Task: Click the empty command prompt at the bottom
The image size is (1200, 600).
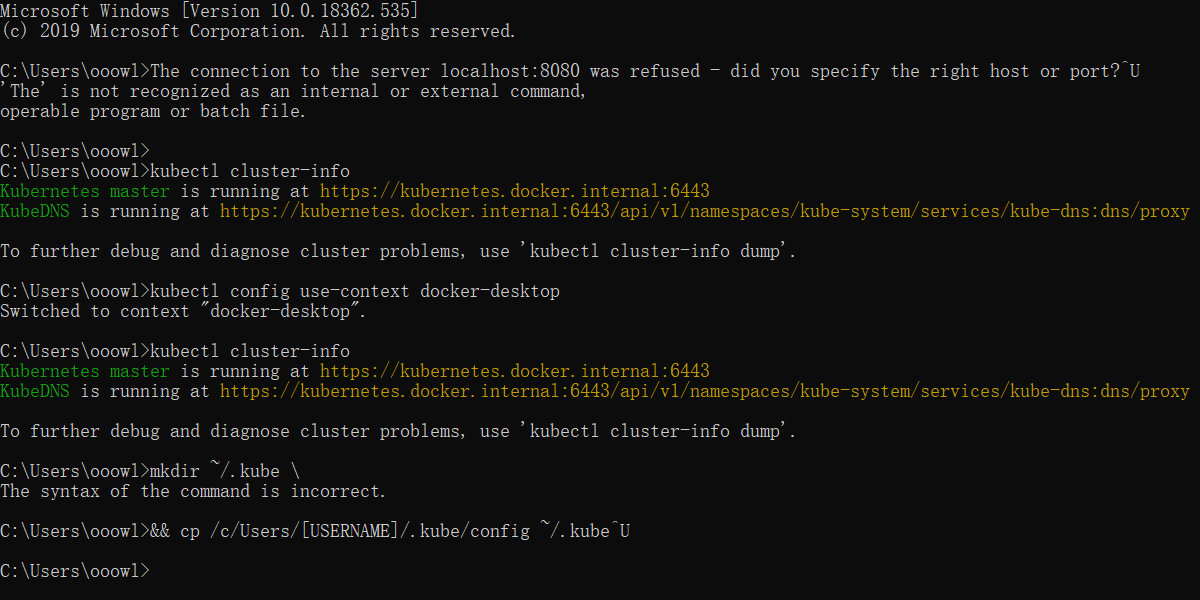Action: pos(75,571)
